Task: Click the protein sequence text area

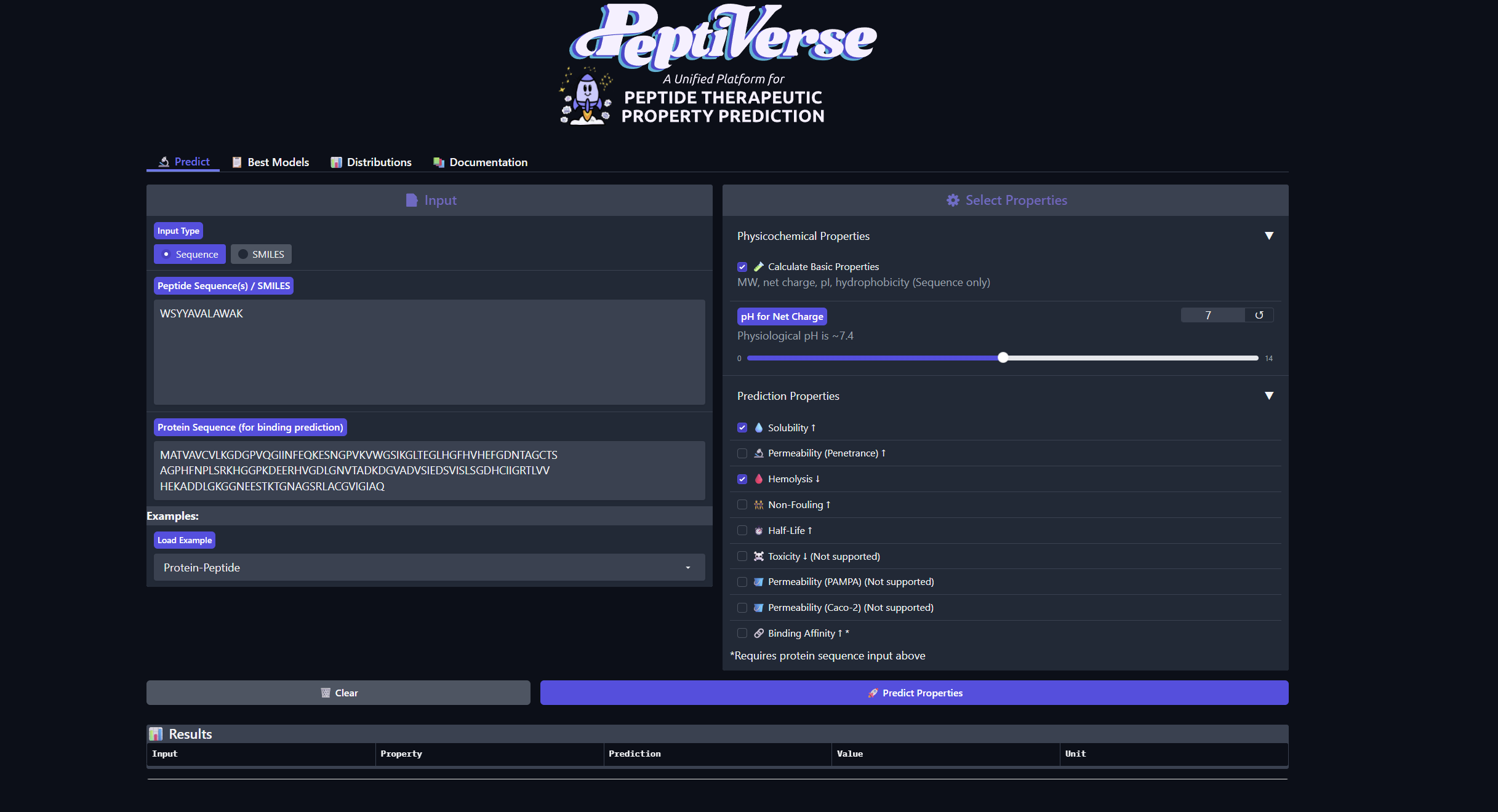Action: (430, 471)
